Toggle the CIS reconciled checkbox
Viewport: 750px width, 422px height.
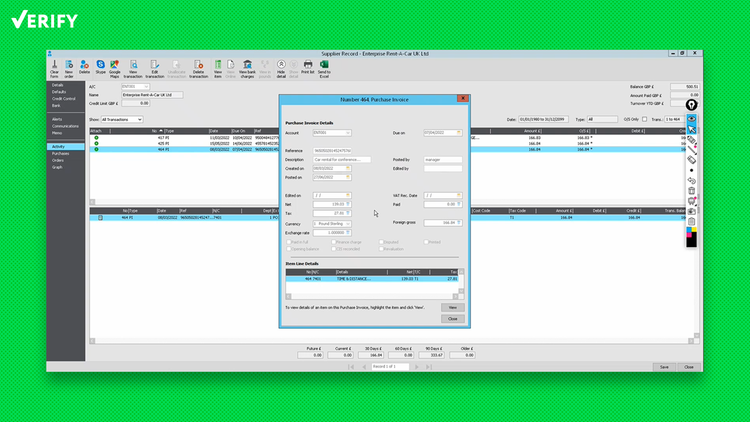click(333, 249)
